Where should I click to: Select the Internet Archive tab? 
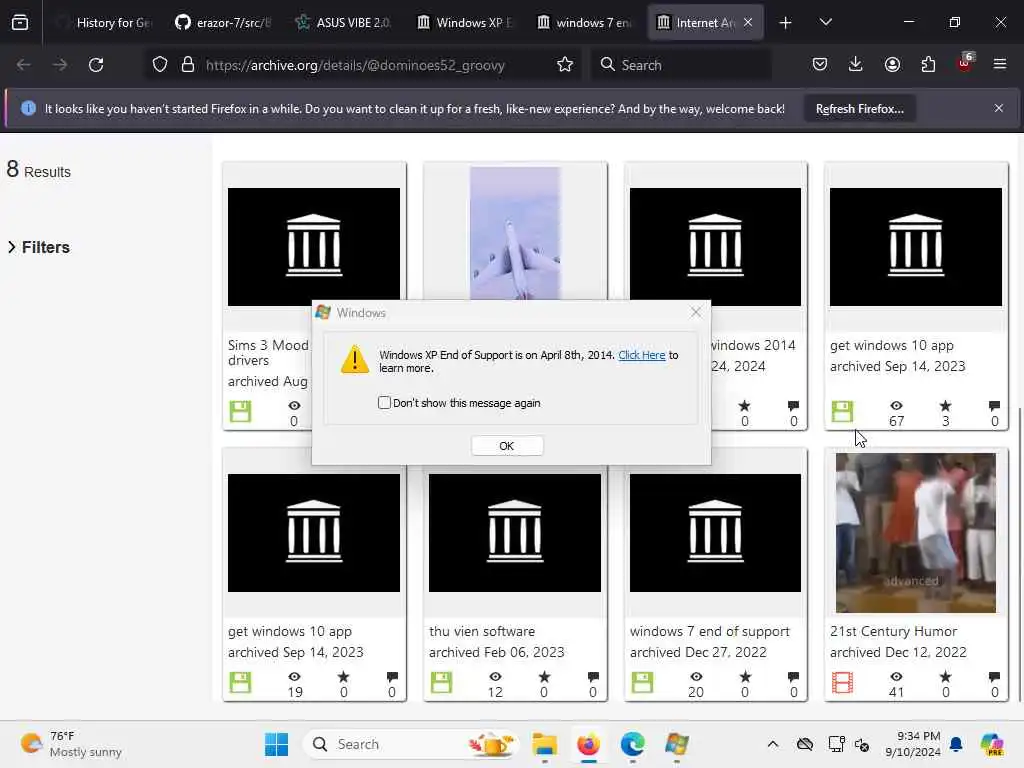click(697, 23)
